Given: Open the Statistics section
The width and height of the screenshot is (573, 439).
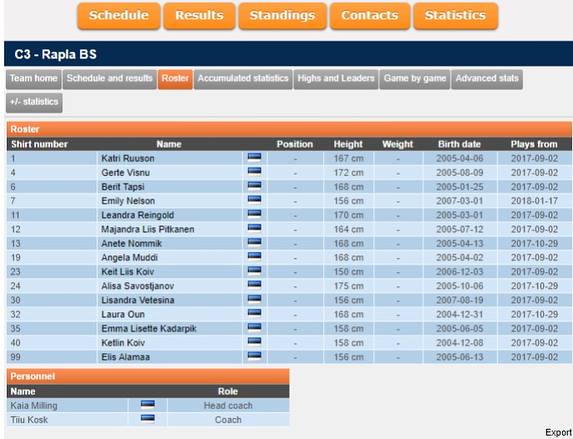Looking at the screenshot, I should coord(455,16).
